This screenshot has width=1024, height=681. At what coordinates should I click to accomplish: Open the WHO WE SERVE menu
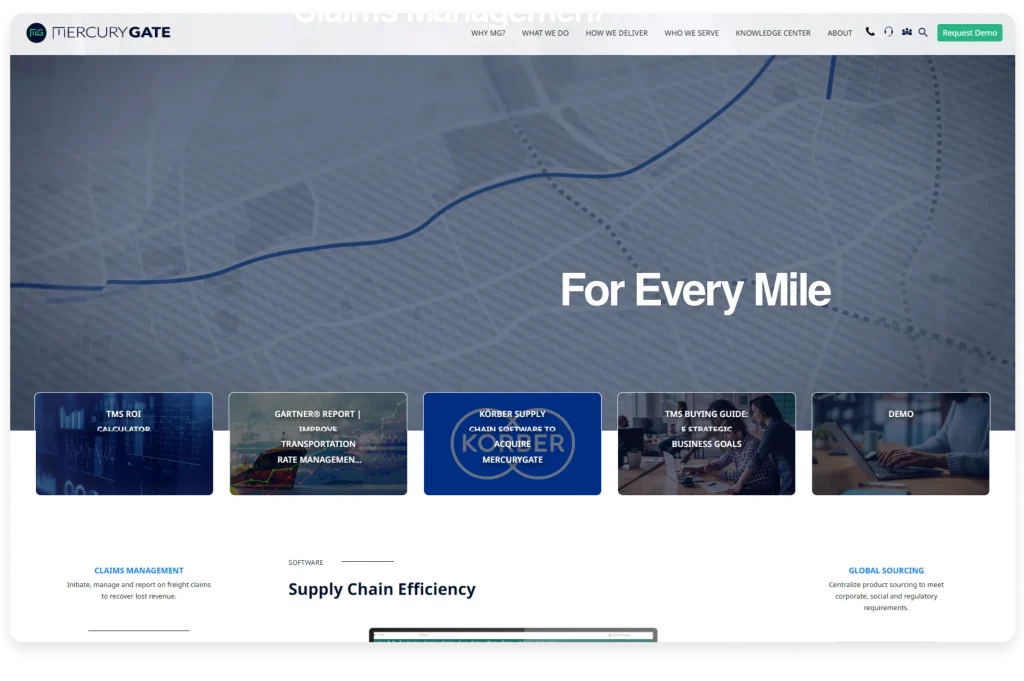click(691, 33)
